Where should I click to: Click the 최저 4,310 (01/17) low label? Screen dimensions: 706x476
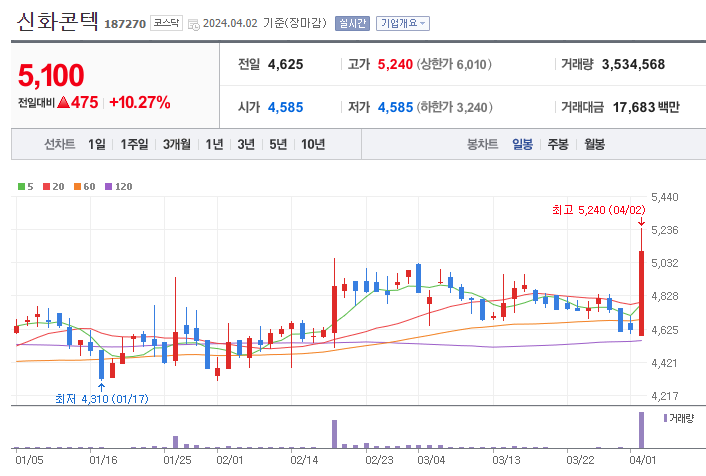pyautogui.click(x=102, y=399)
